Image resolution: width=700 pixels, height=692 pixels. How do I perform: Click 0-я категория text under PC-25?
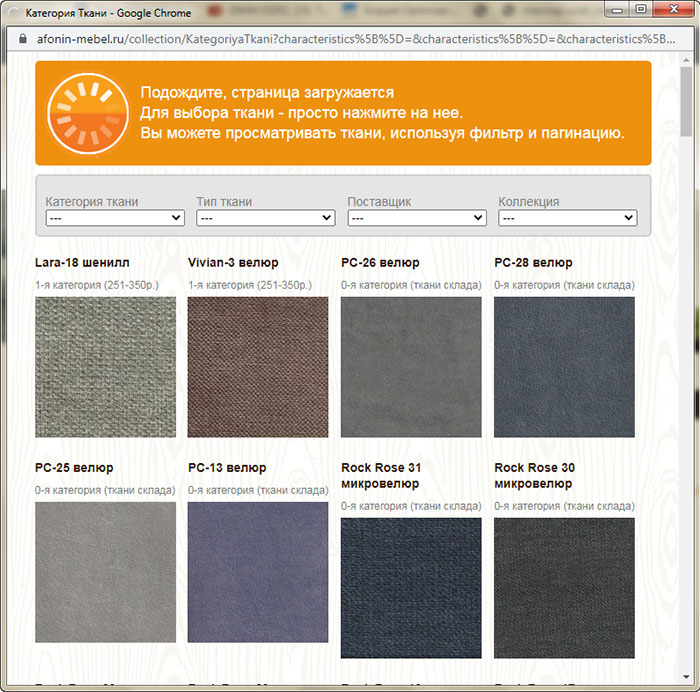pos(105,490)
